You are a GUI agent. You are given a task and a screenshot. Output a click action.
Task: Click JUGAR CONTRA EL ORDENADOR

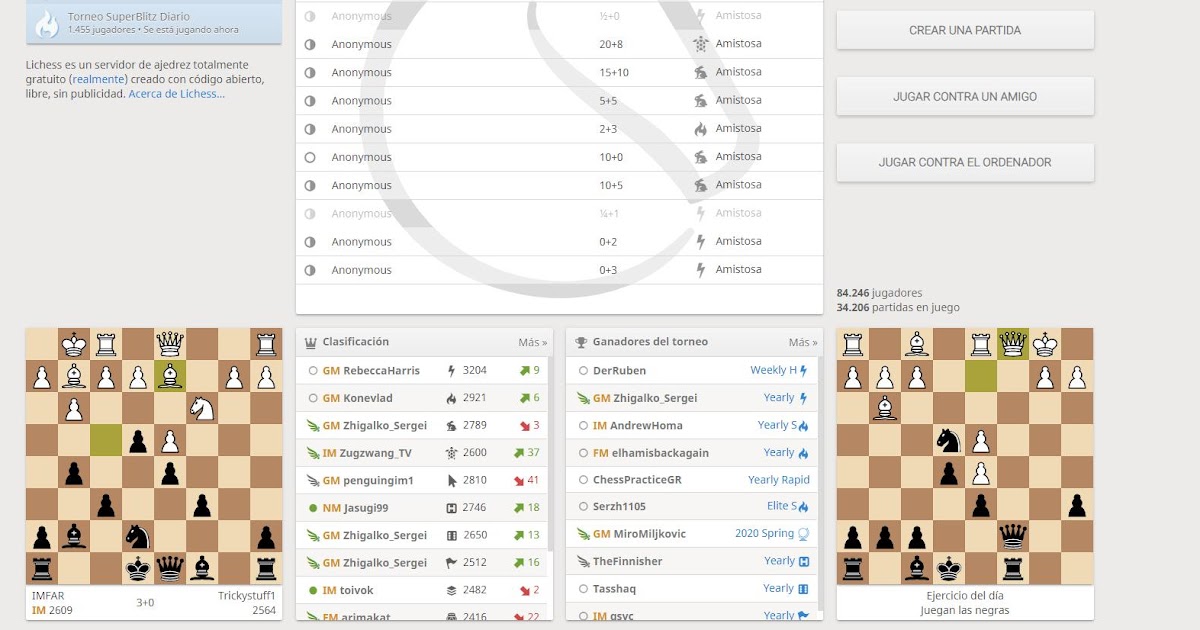pos(964,162)
